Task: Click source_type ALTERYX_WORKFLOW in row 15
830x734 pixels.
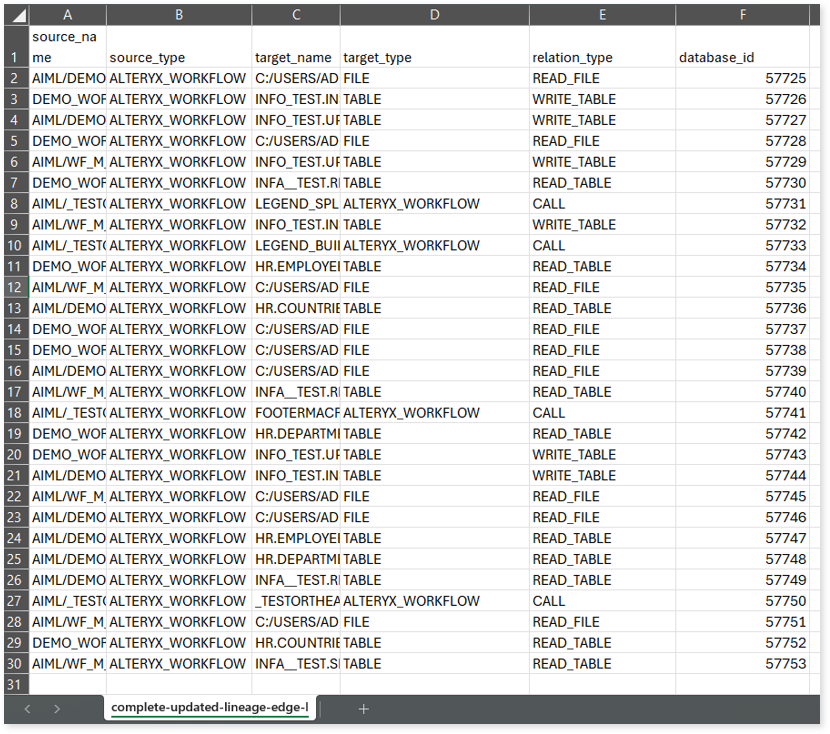Action: (x=179, y=350)
